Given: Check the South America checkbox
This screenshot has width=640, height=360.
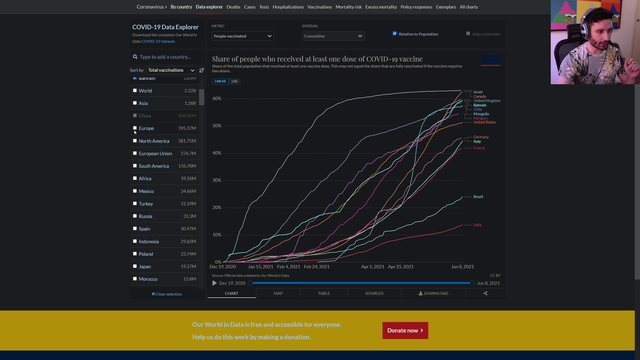Looking at the screenshot, I should click(x=135, y=166).
